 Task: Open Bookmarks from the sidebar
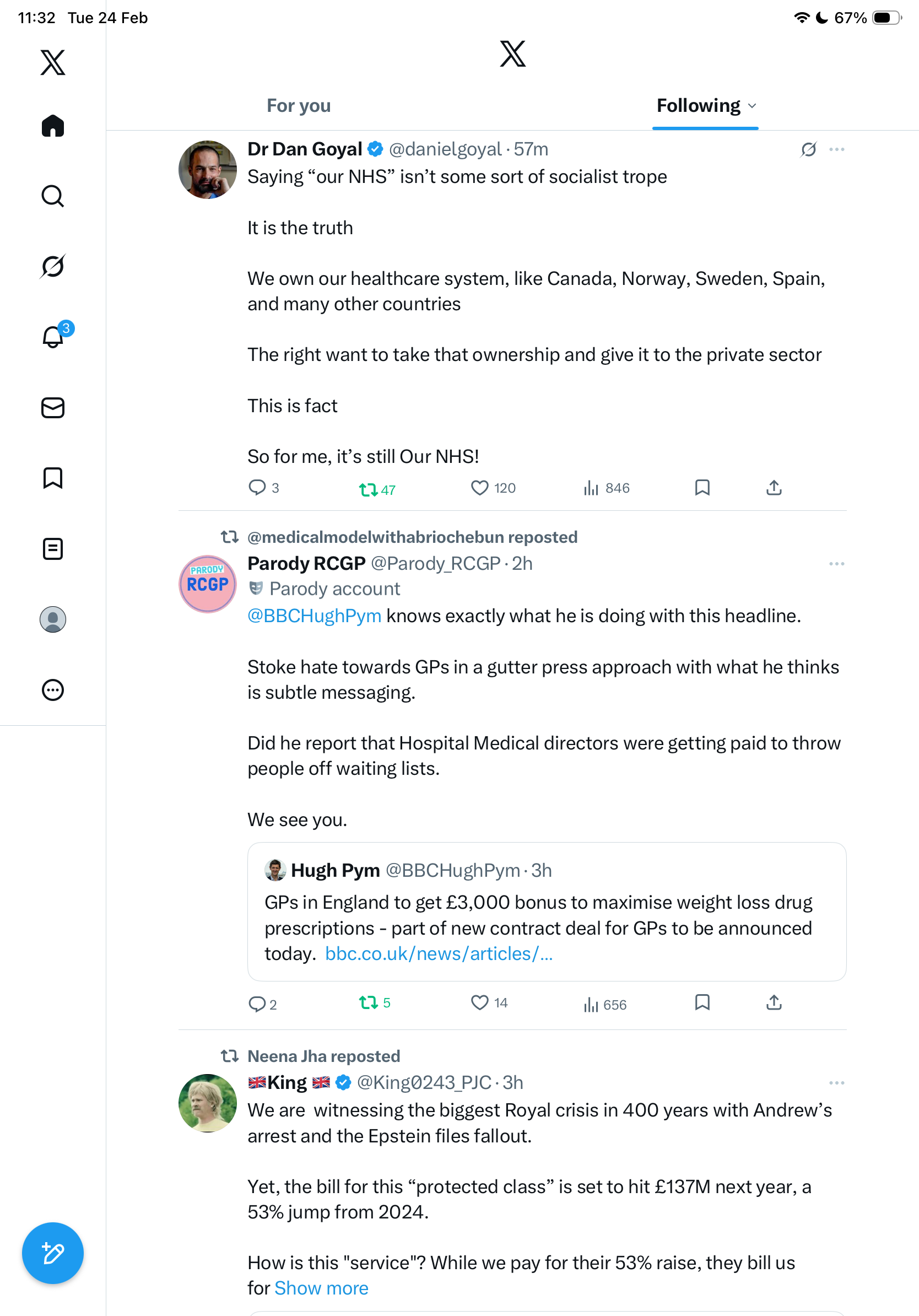53,477
